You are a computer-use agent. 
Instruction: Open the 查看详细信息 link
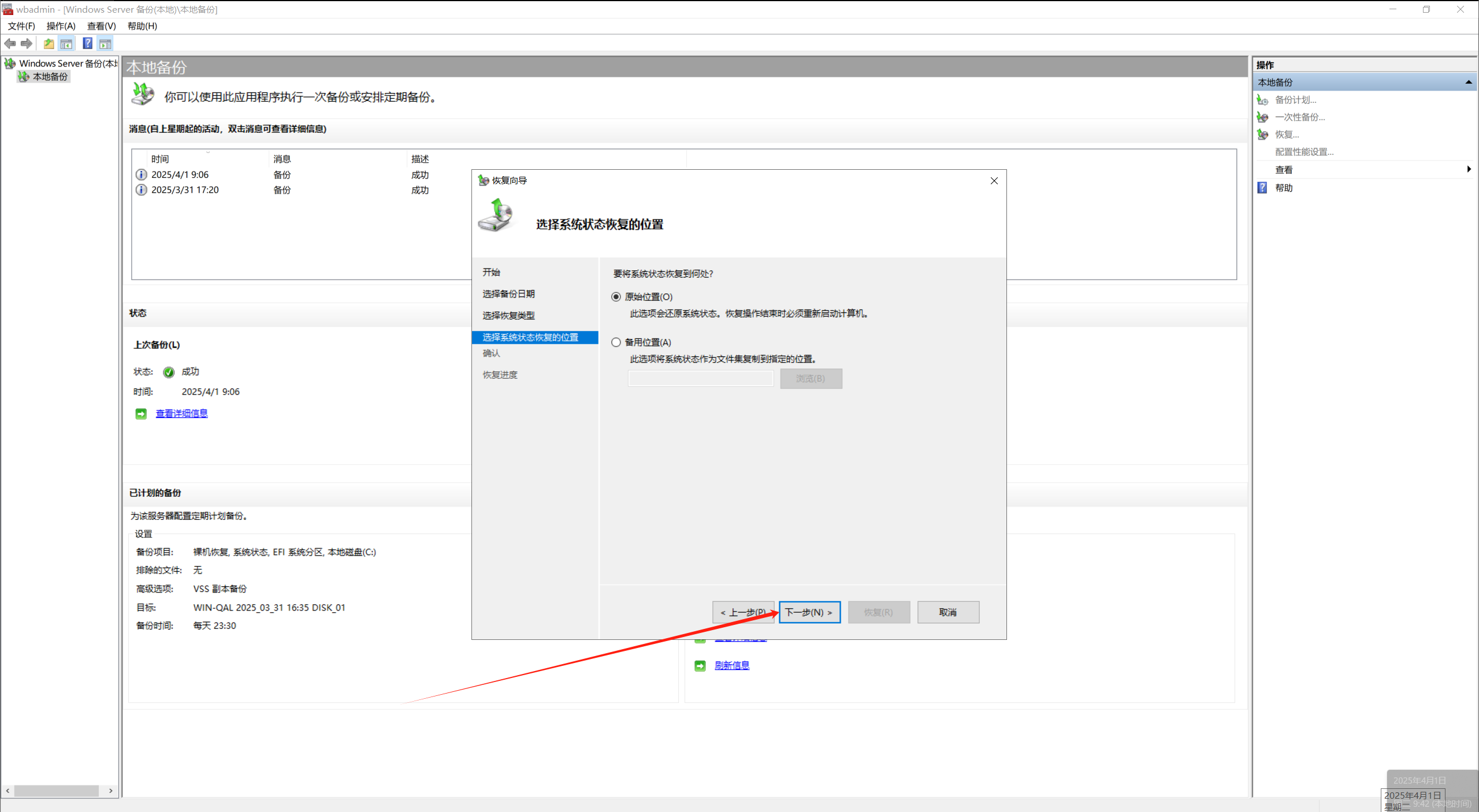coord(181,414)
